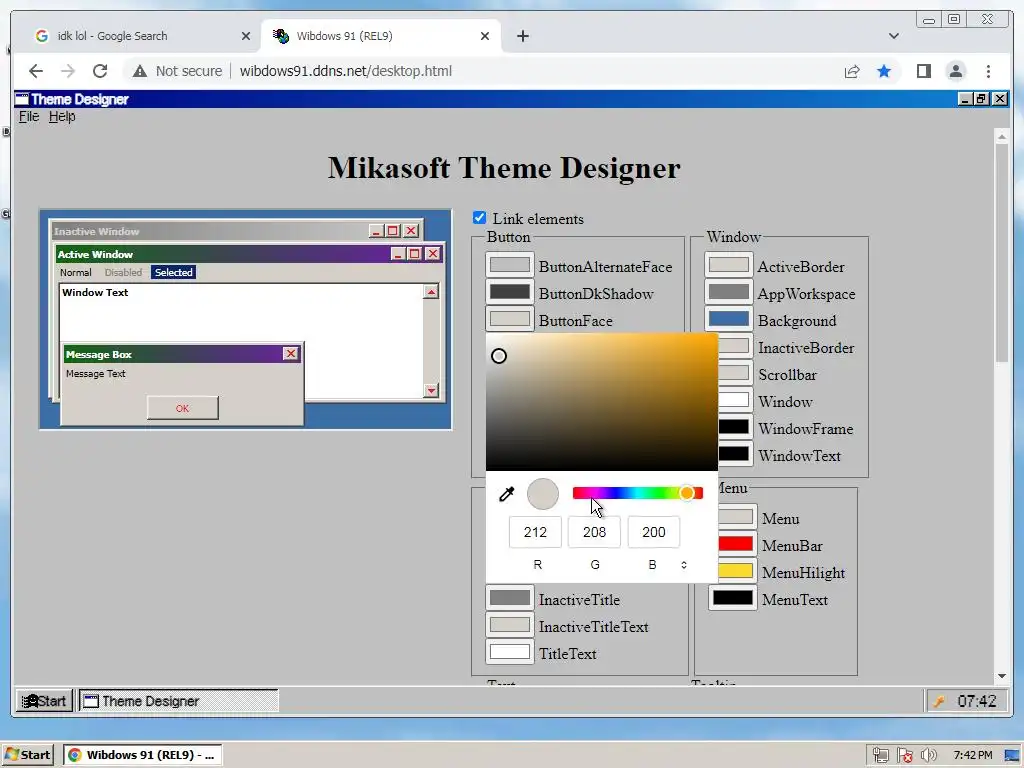Image resolution: width=1024 pixels, height=768 pixels.
Task: Click the MenuBar red color swatch
Action: click(735, 544)
